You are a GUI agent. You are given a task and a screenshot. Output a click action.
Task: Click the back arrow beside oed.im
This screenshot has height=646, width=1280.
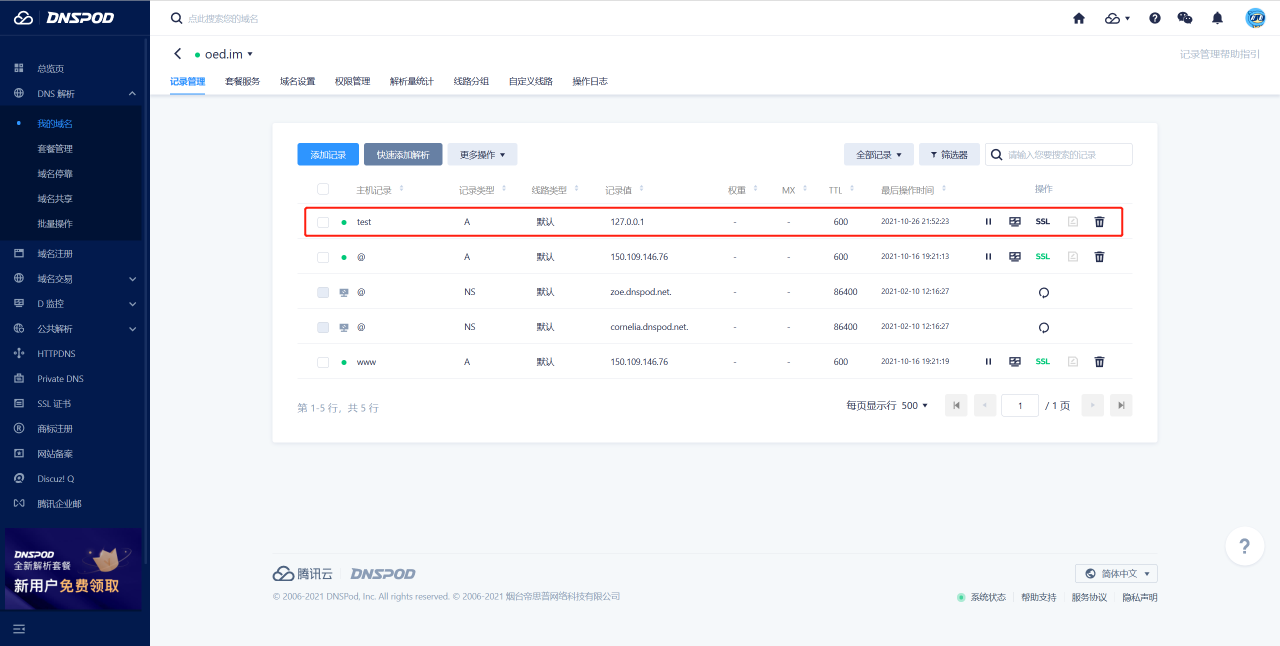point(178,54)
